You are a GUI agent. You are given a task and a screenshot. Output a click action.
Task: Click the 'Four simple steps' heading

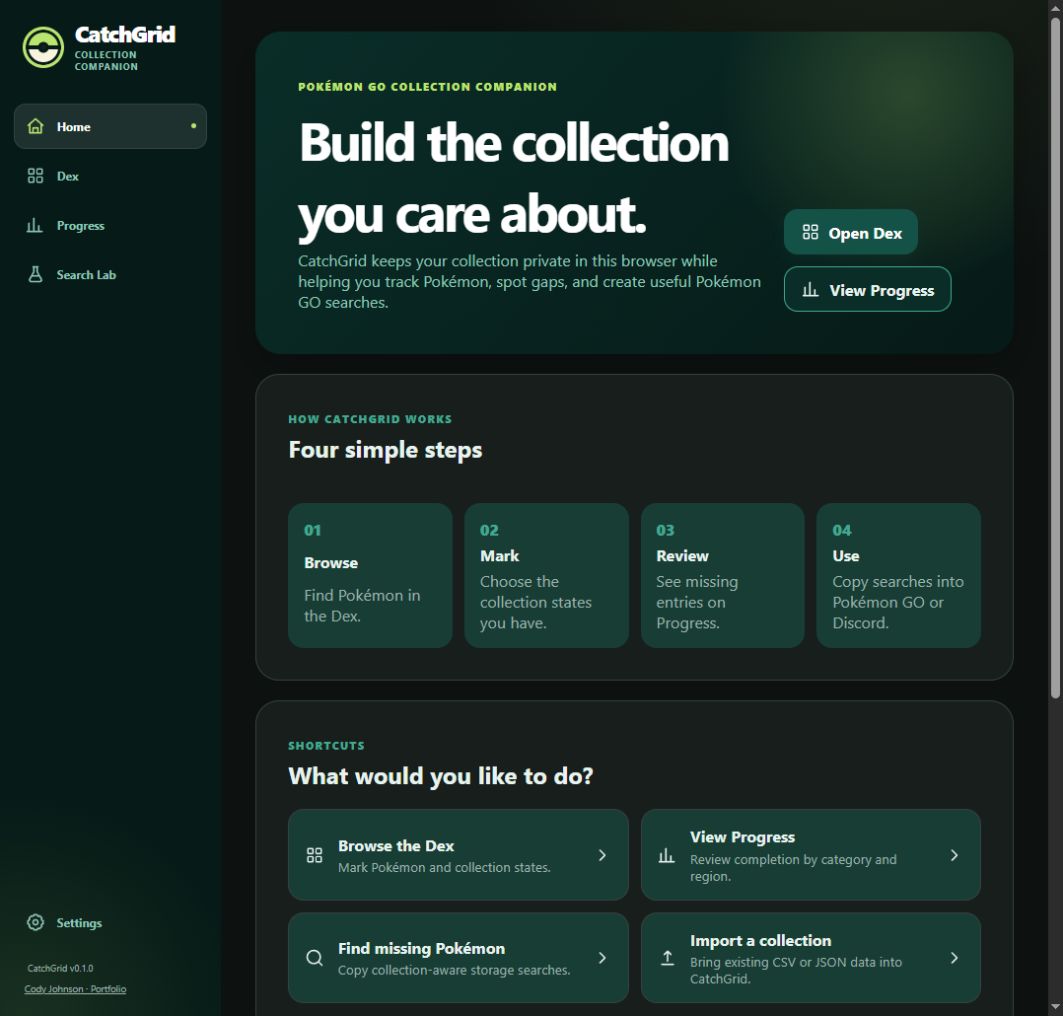pyautogui.click(x=385, y=450)
